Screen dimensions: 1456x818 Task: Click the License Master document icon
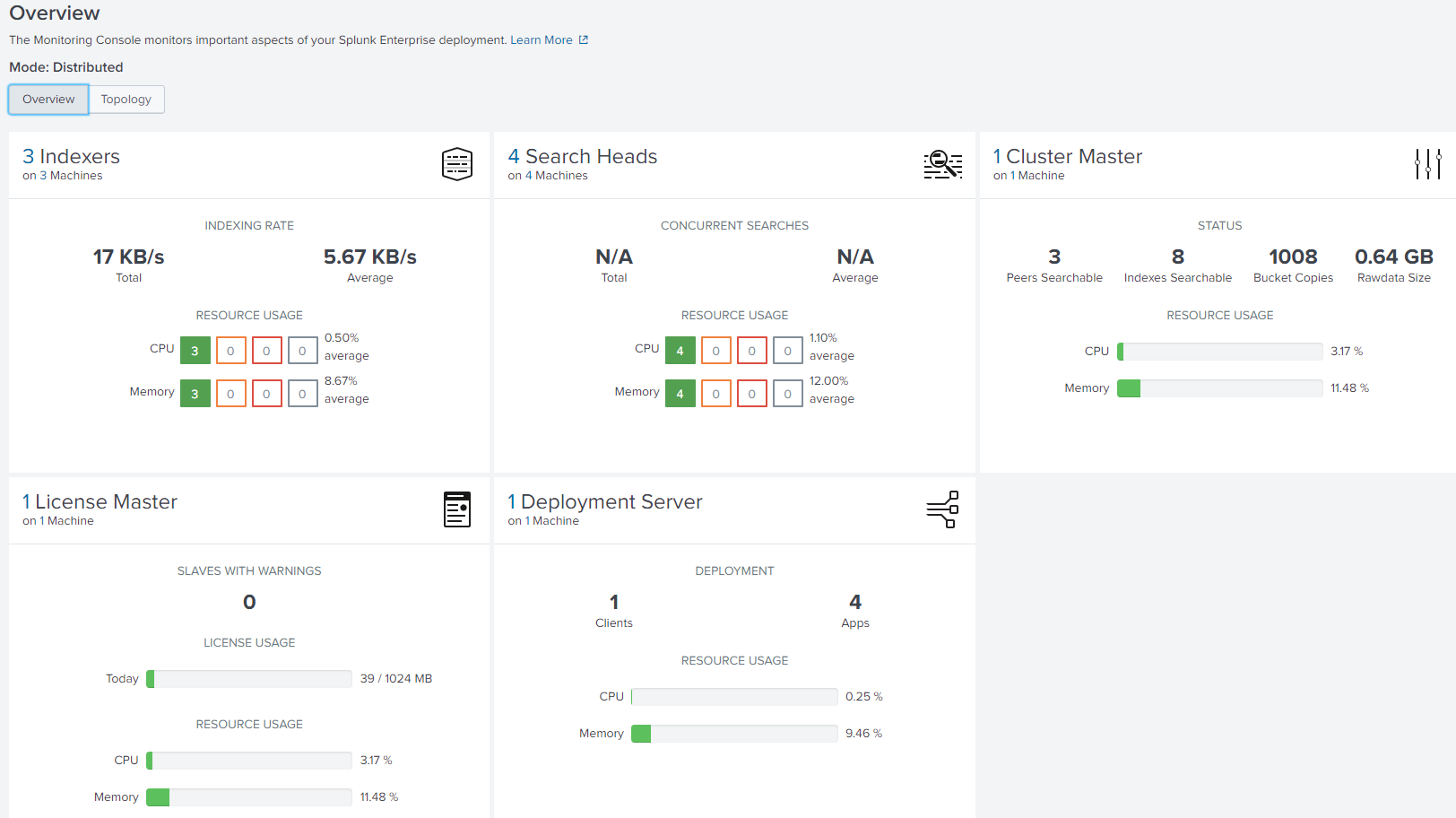[457, 509]
